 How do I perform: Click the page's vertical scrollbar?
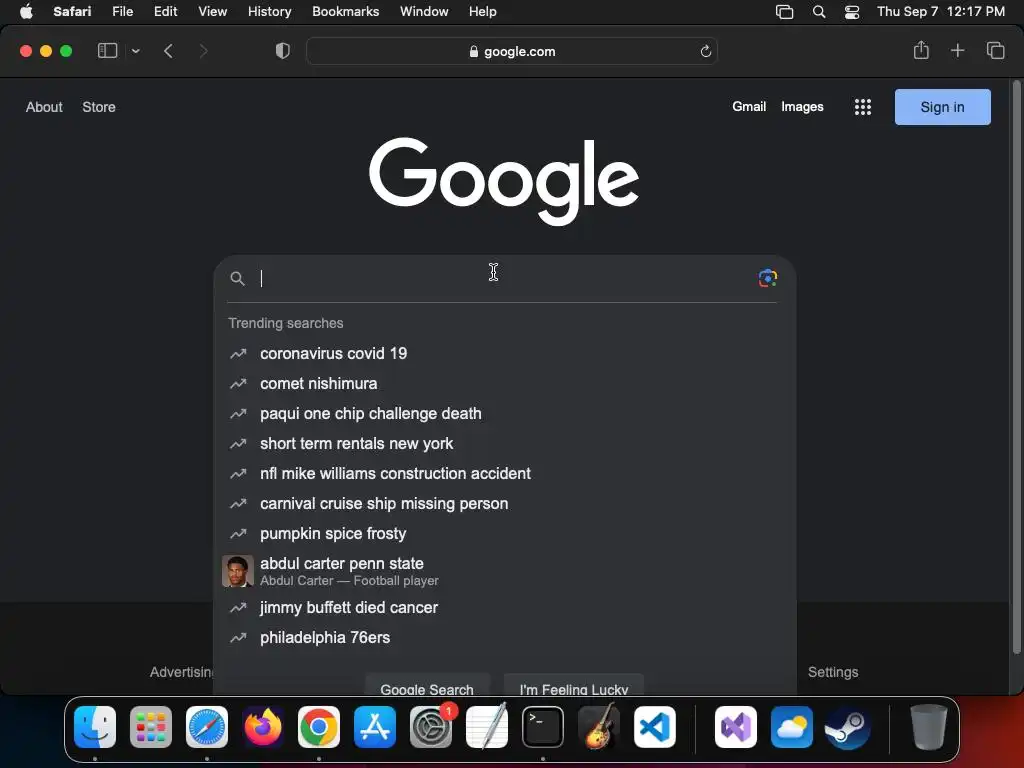point(1016,367)
